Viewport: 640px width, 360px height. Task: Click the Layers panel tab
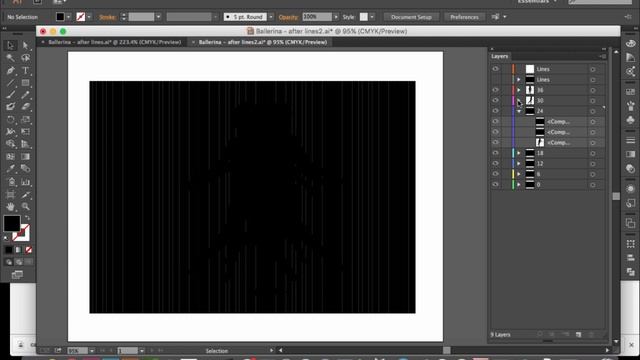pos(500,56)
